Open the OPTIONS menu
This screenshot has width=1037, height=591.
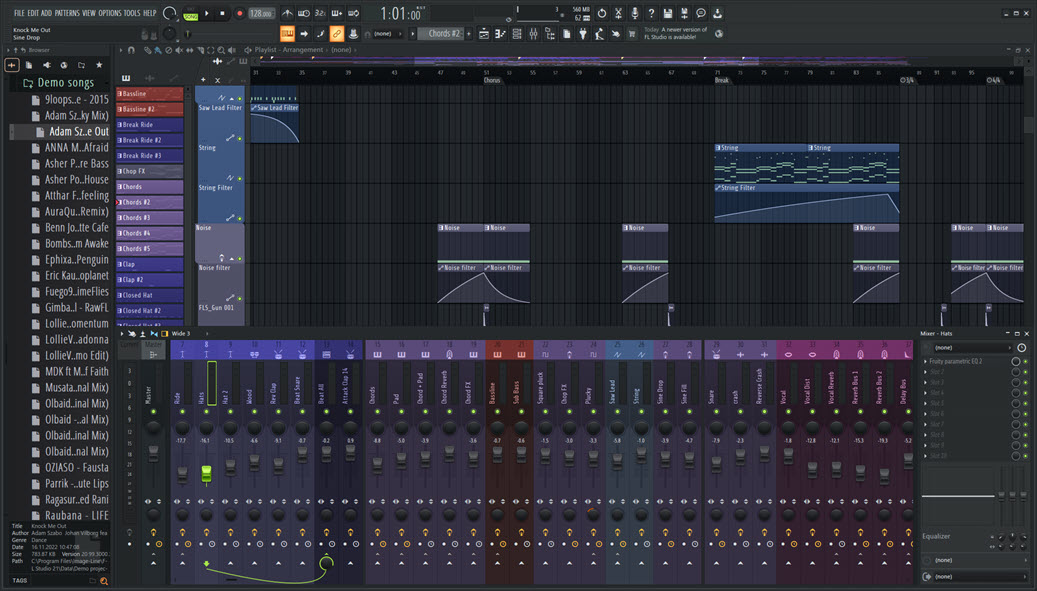pos(110,13)
